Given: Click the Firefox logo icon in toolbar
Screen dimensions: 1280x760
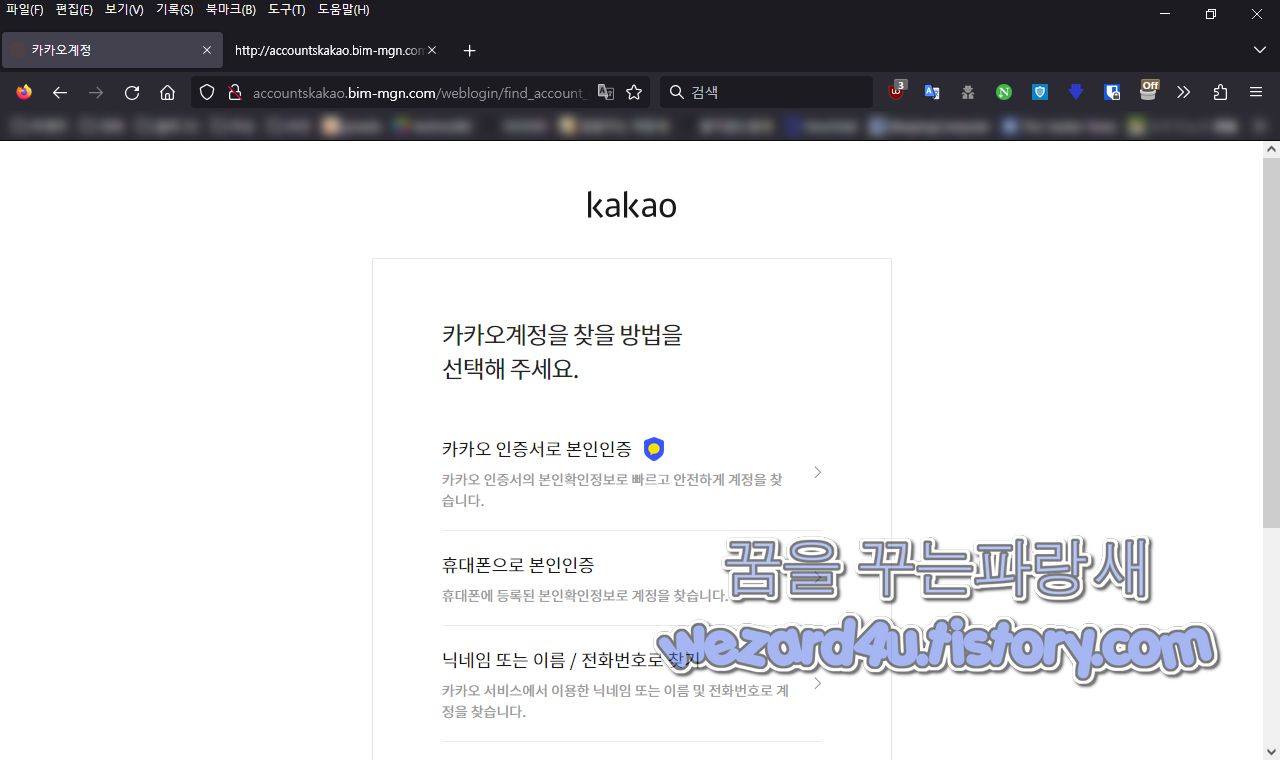Looking at the screenshot, I should coord(24,92).
